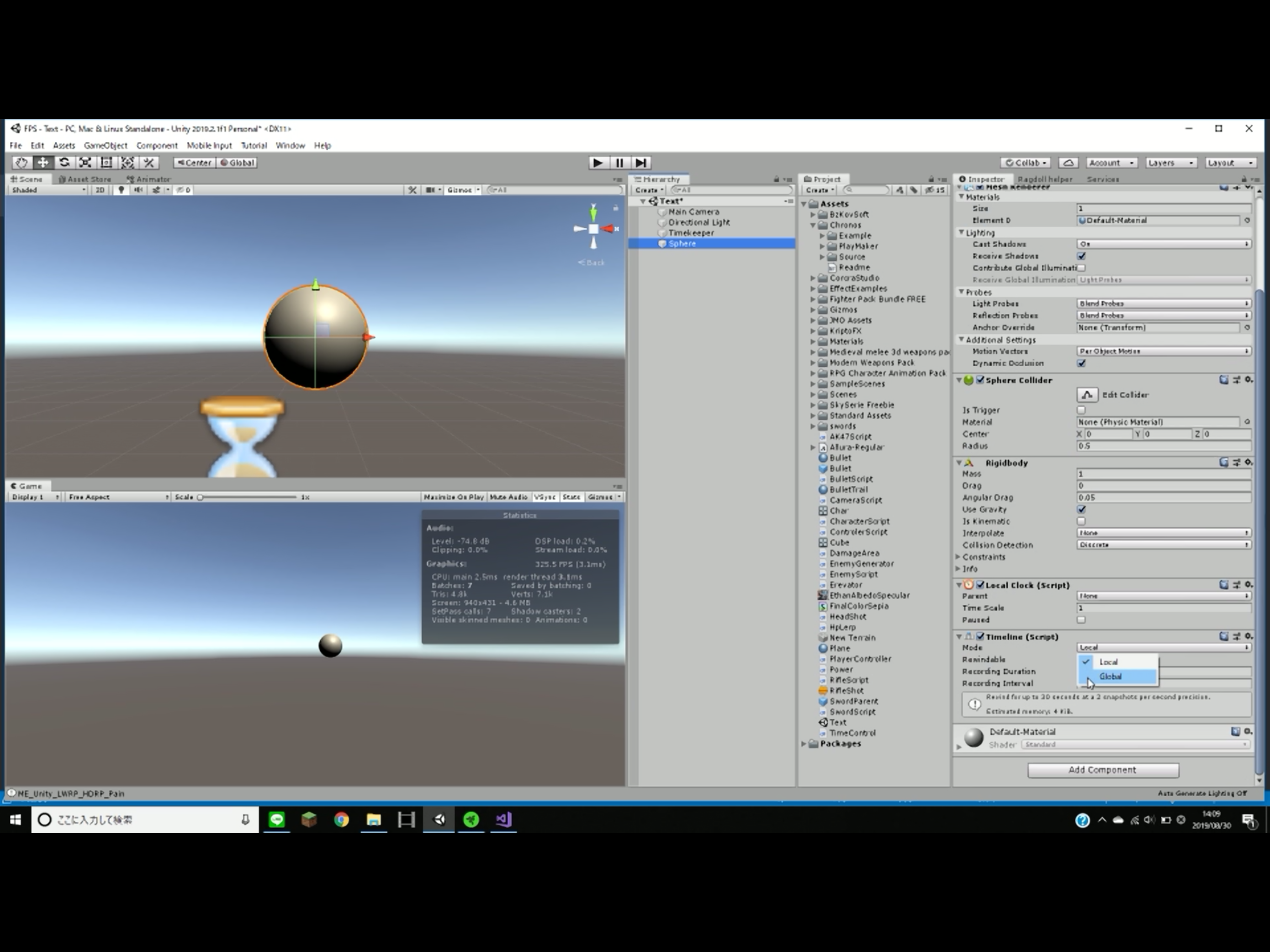Open Cast Shadows dropdown
The height and width of the screenshot is (952, 1270).
[1163, 244]
